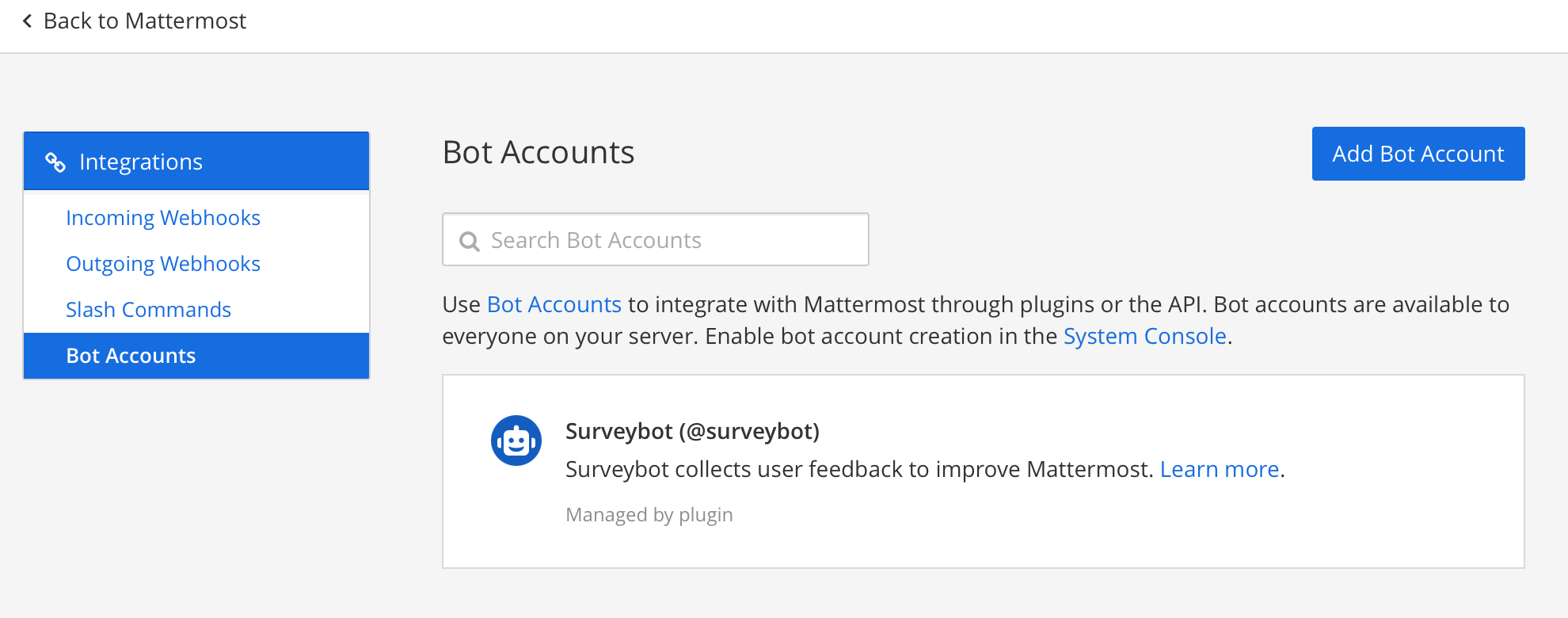Image resolution: width=1568 pixels, height=618 pixels.
Task: Open the Integrations sidebar header
Action: [x=141, y=162]
